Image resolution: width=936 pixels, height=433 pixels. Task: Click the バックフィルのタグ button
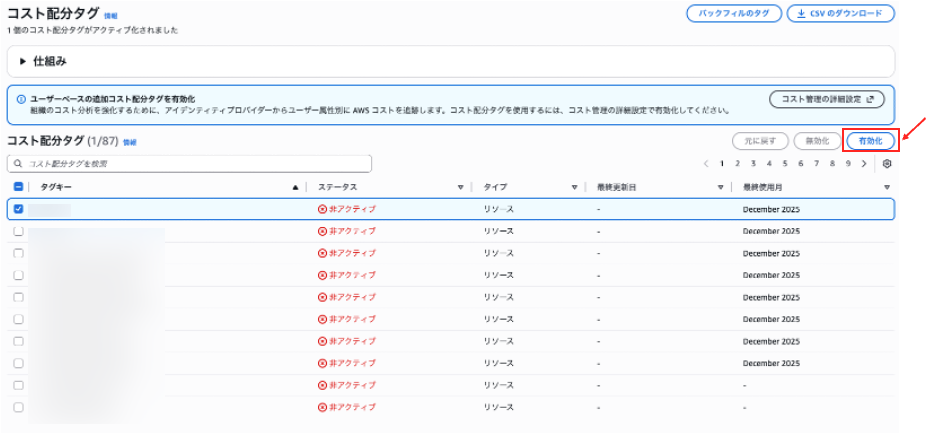tap(732, 14)
